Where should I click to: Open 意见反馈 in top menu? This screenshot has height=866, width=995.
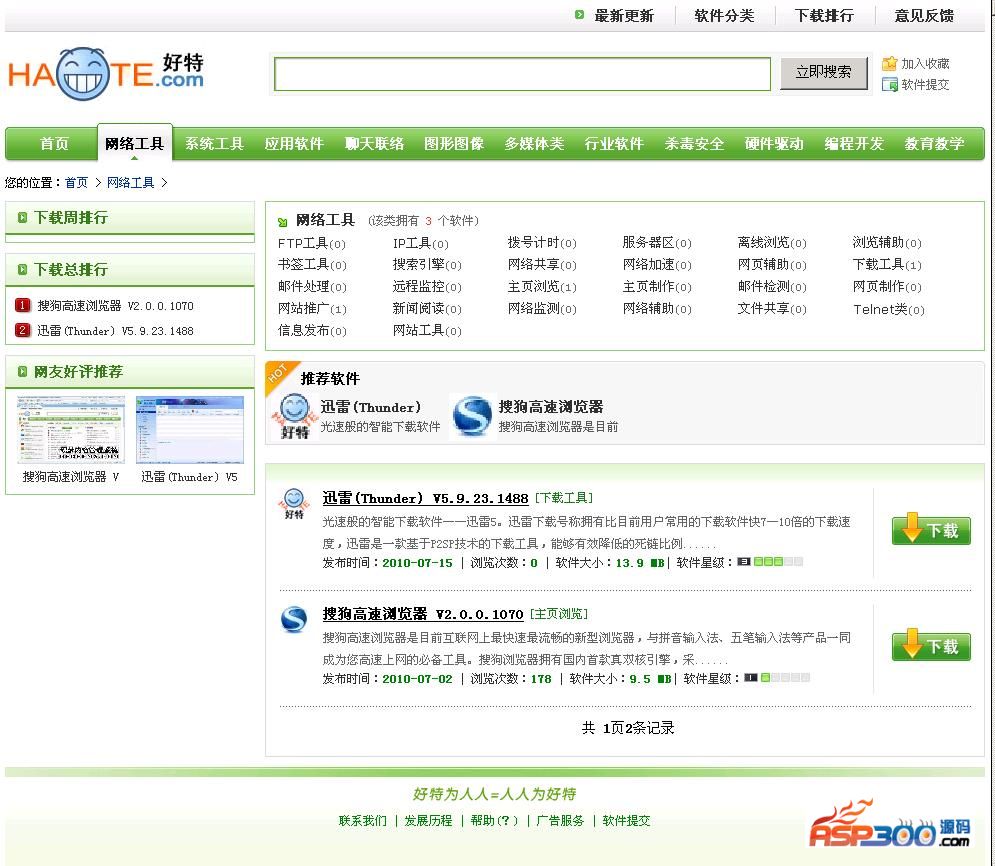[x=924, y=15]
